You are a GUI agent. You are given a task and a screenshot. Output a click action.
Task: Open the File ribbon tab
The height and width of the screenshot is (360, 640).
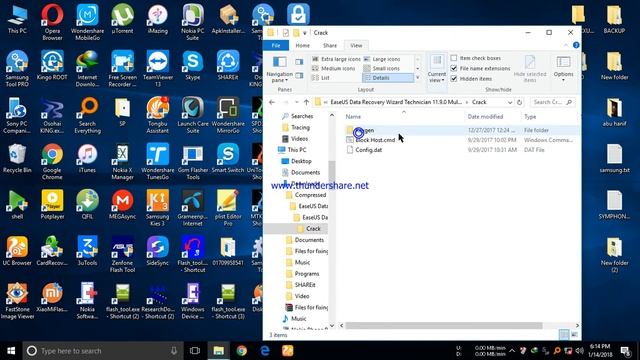[x=276, y=45]
